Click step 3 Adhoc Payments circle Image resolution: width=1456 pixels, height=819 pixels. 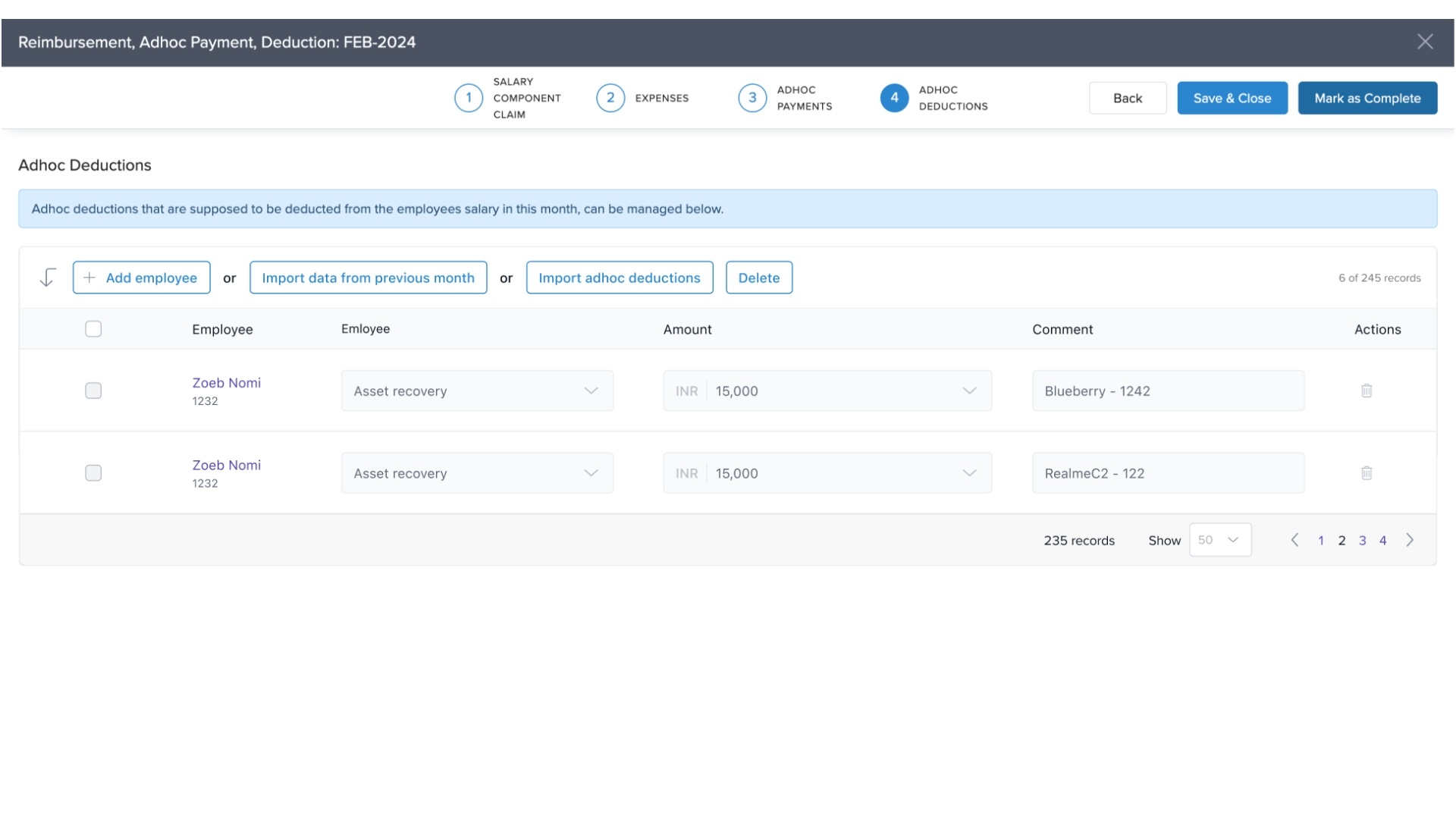coord(752,98)
